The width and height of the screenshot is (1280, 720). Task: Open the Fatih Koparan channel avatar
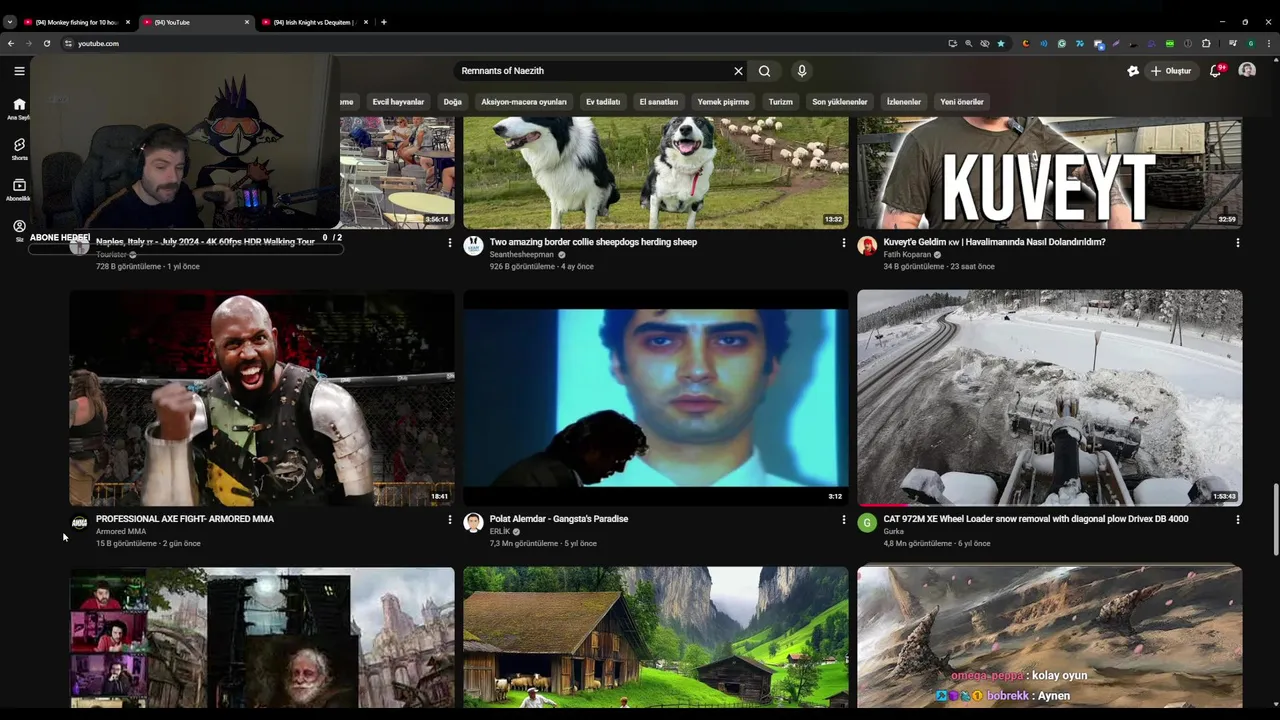pyautogui.click(x=867, y=246)
